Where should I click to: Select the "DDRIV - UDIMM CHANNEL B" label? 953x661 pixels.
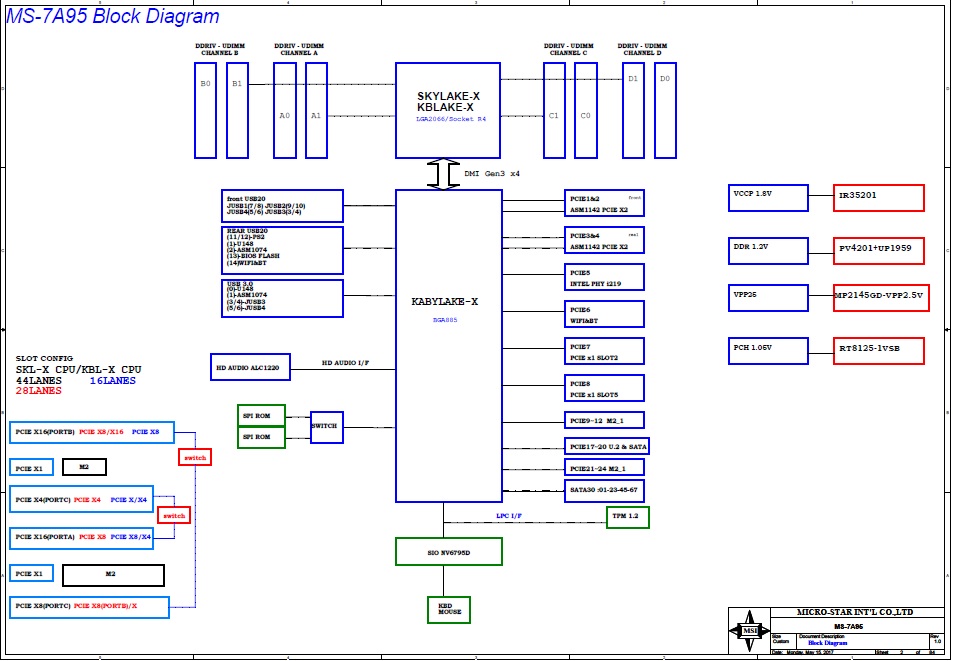coord(220,49)
